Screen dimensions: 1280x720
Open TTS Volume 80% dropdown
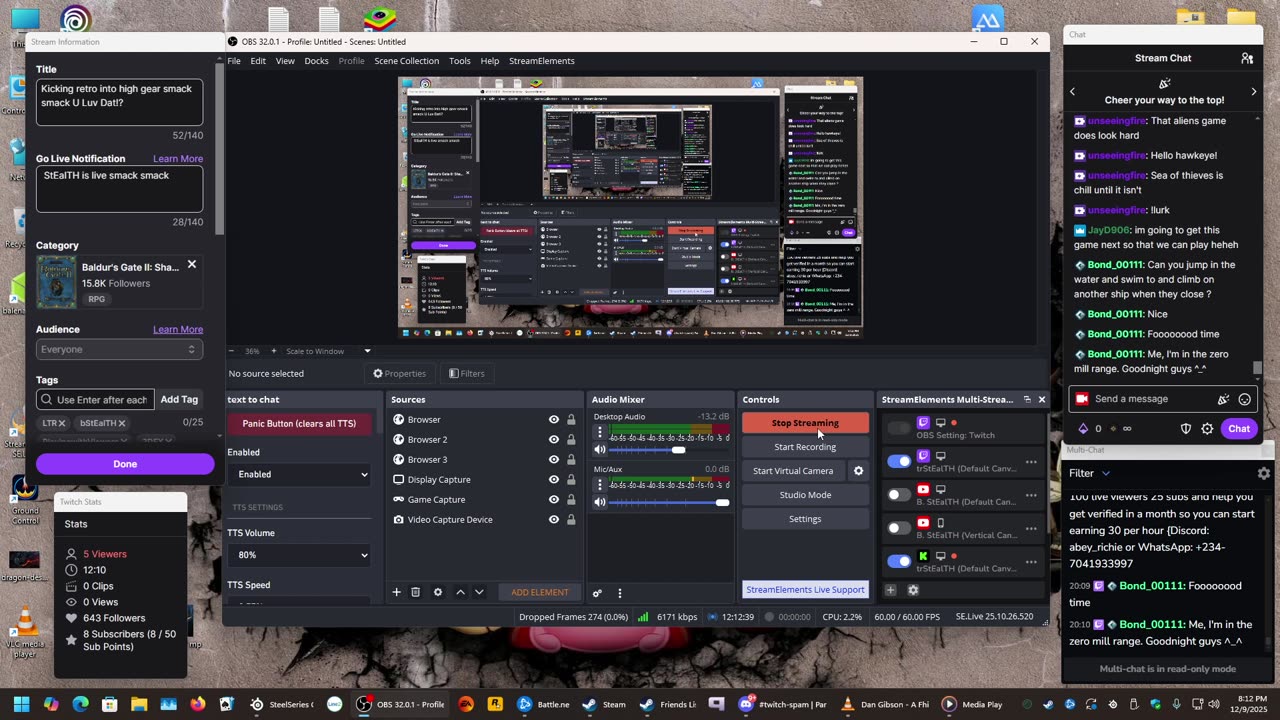pyautogui.click(x=299, y=555)
